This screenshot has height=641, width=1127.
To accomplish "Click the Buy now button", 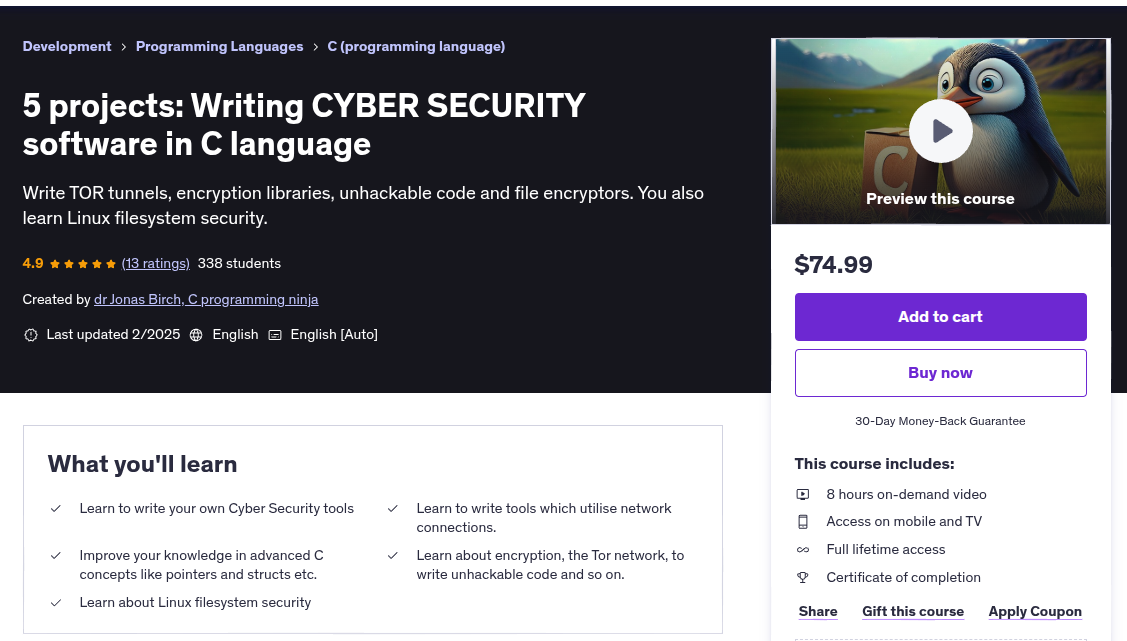I will [x=940, y=373].
